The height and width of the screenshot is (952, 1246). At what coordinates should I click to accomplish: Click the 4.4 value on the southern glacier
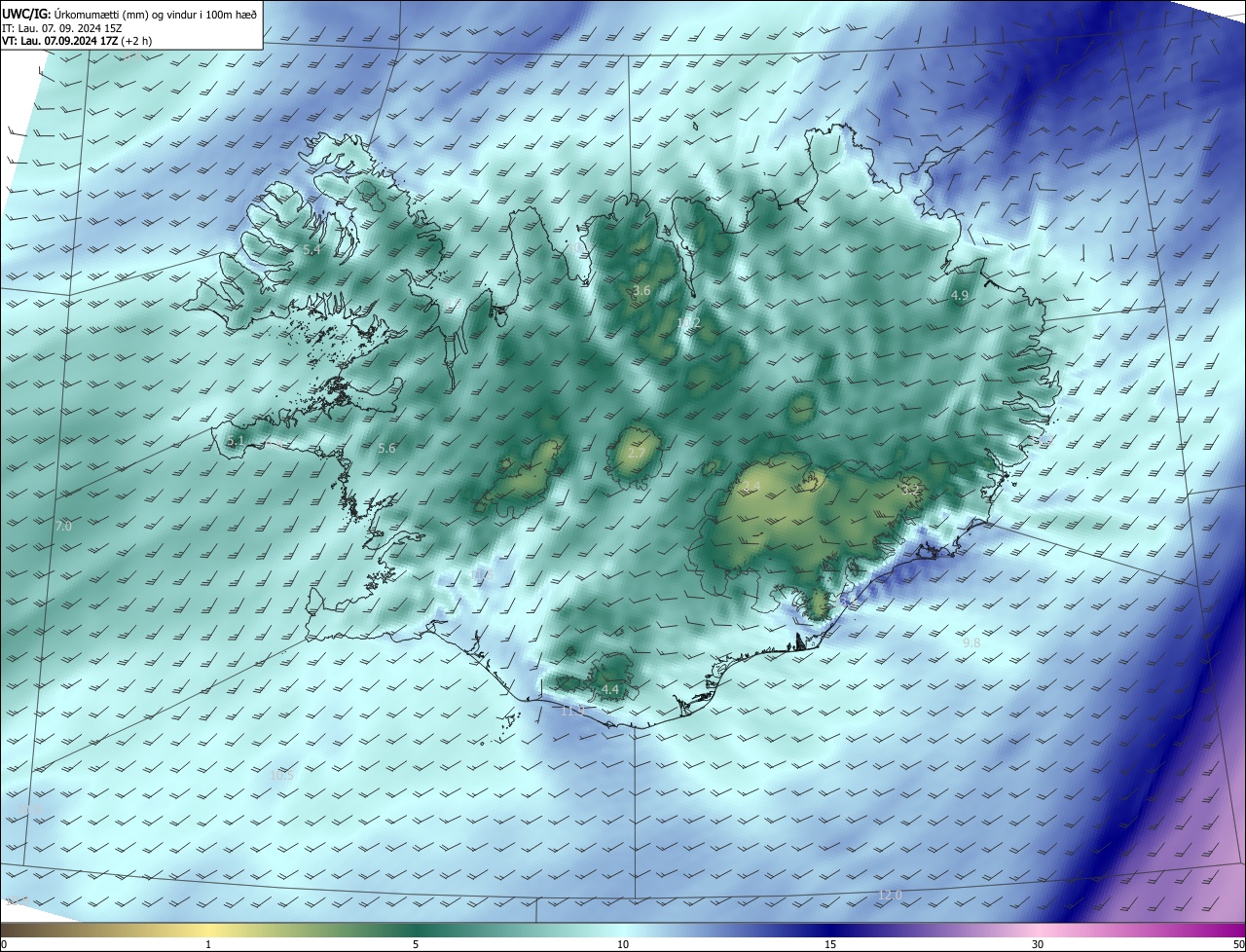tap(610, 690)
